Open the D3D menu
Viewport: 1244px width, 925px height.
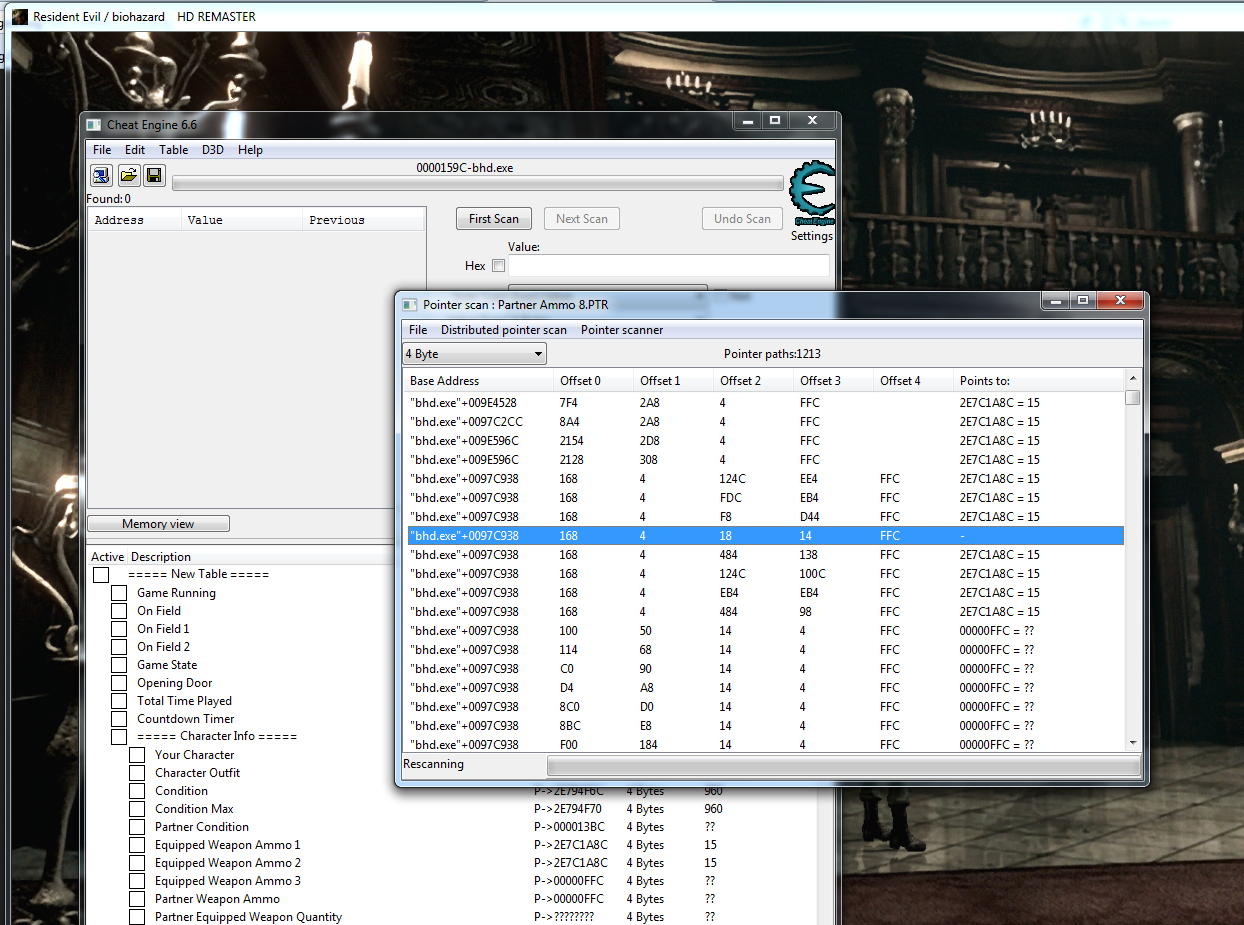[x=213, y=150]
